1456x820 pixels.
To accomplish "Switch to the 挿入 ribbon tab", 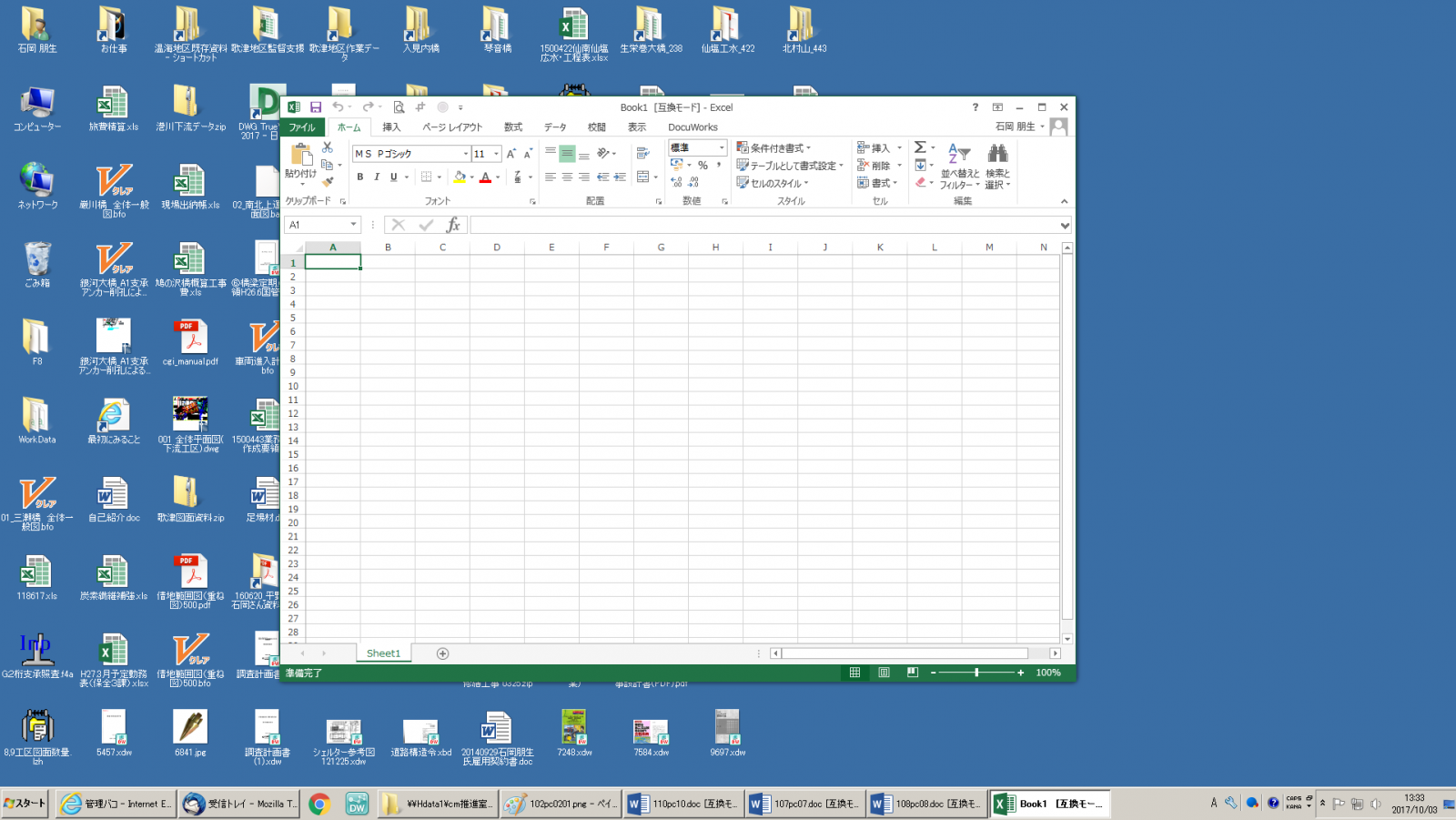I will [x=391, y=127].
